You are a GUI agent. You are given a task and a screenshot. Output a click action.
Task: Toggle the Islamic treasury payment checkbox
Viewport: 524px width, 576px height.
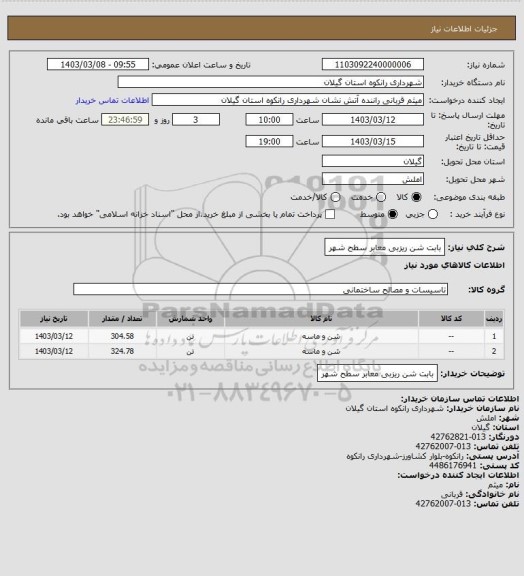coord(330,215)
